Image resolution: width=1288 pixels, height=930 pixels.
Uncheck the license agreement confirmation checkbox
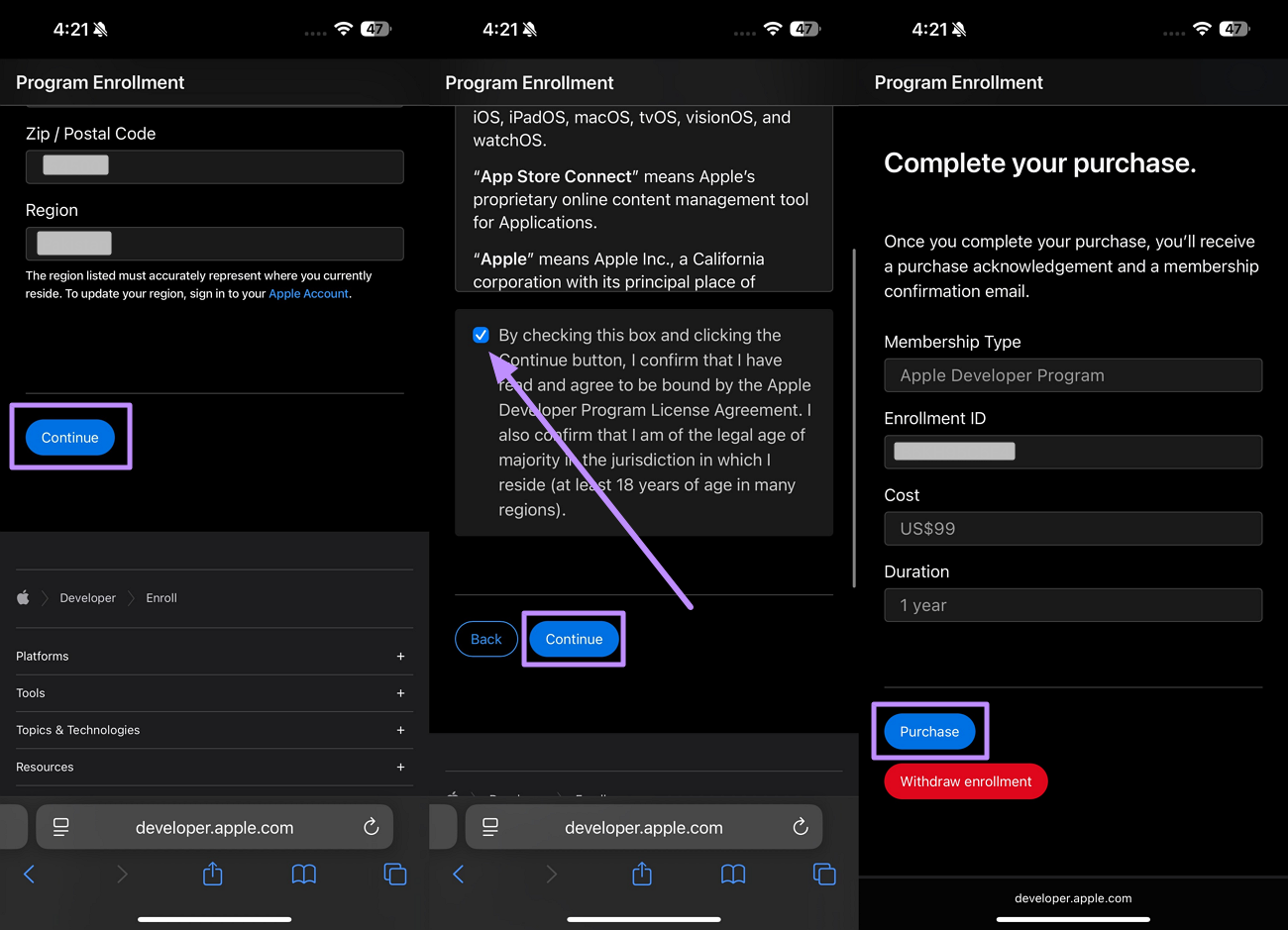coord(481,335)
